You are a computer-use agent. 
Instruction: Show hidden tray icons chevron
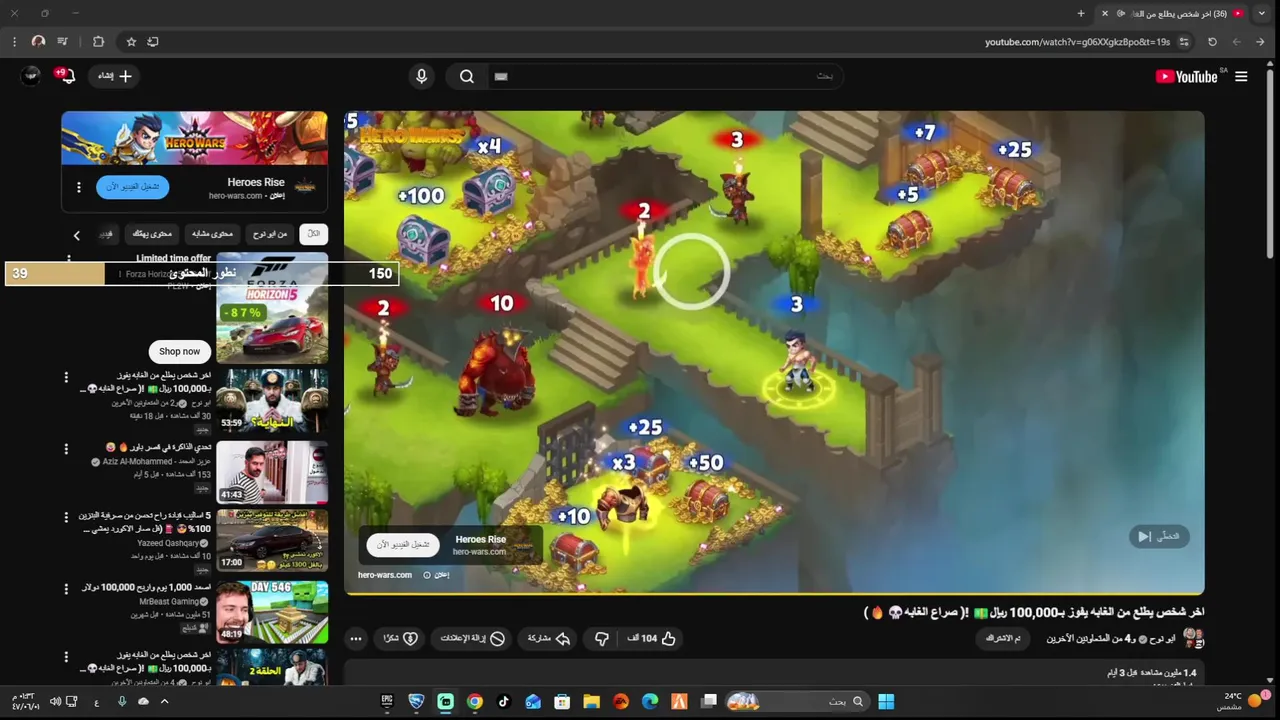coord(164,702)
